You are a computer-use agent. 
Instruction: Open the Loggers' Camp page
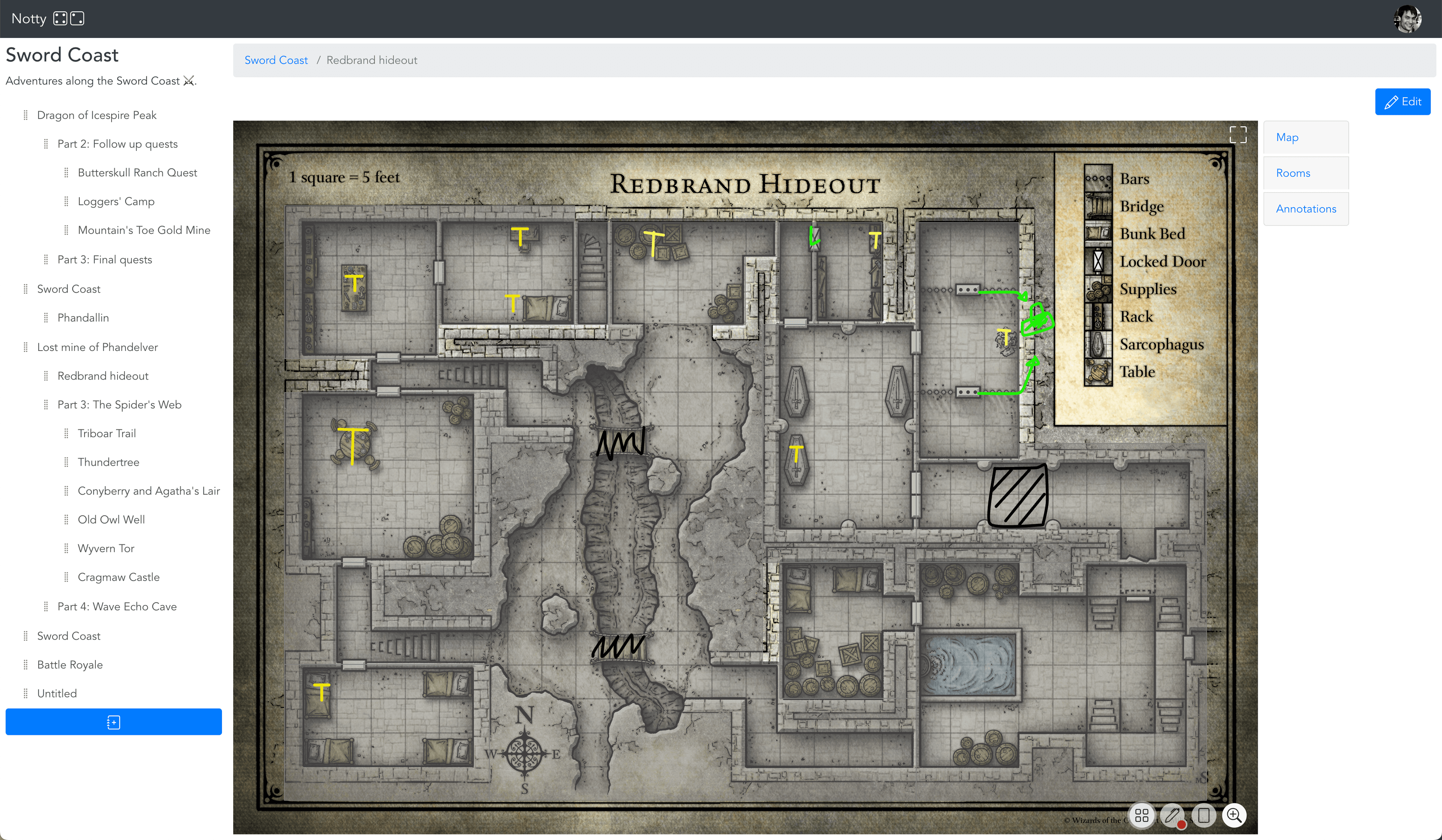[116, 201]
